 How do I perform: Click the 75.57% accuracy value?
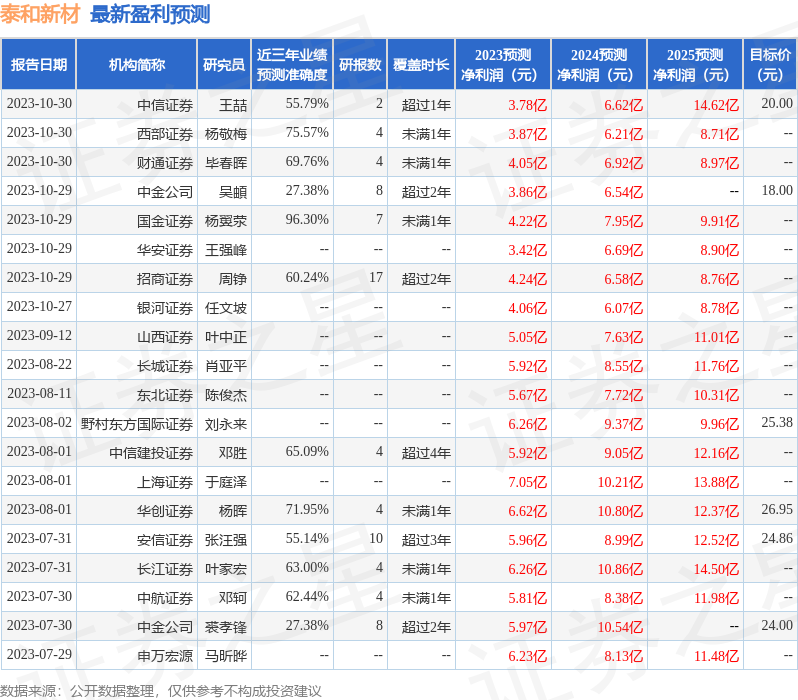coord(307,133)
